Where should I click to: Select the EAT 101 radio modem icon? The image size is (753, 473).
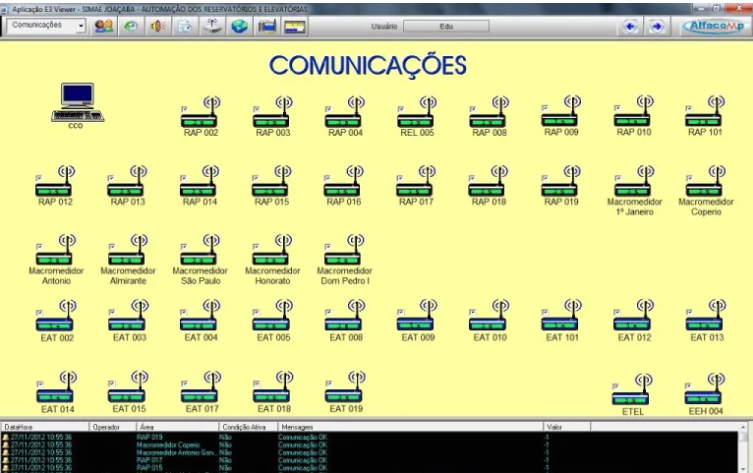click(562, 318)
